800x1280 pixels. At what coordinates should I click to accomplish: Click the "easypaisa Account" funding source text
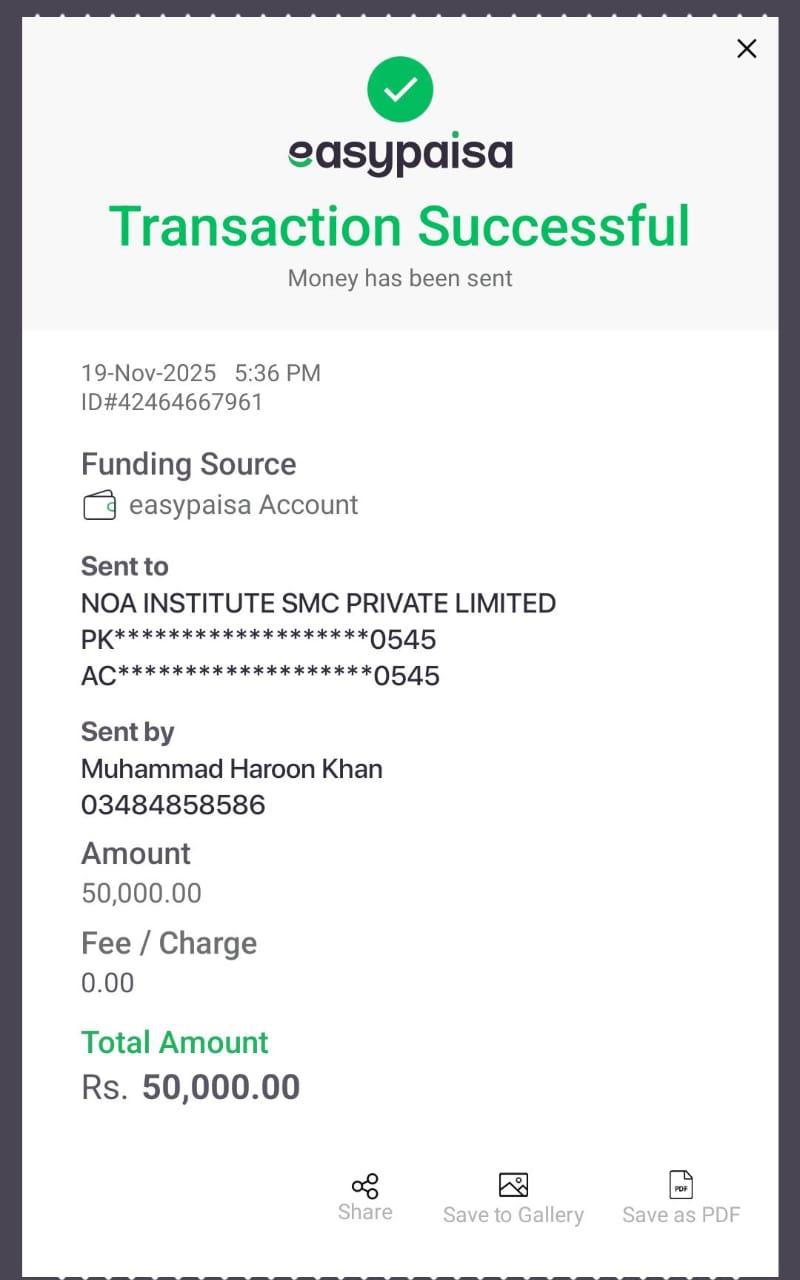(243, 505)
